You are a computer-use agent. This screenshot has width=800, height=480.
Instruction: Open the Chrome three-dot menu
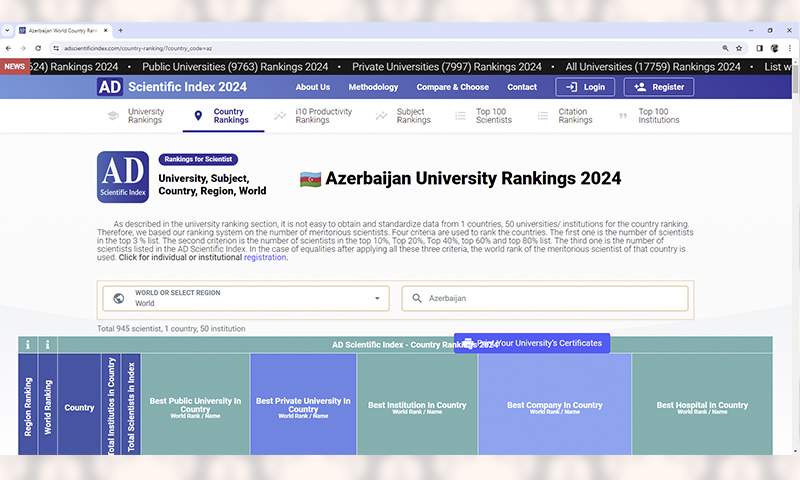(x=789, y=48)
